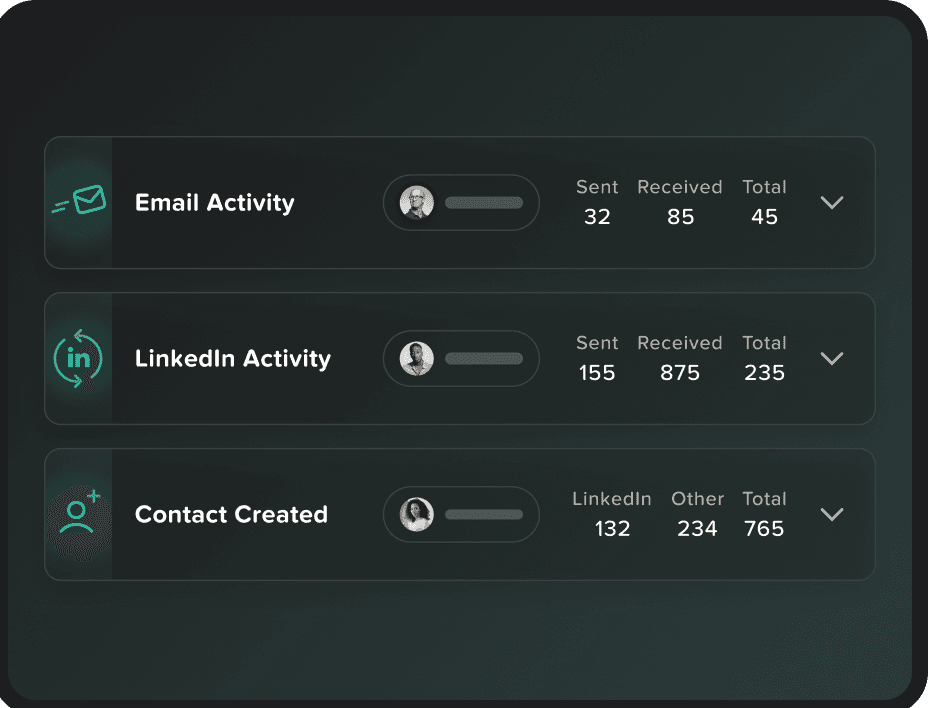Screen dimensions: 928x708
Task: Click the progress bar in Email Activity row
Action: click(x=485, y=202)
